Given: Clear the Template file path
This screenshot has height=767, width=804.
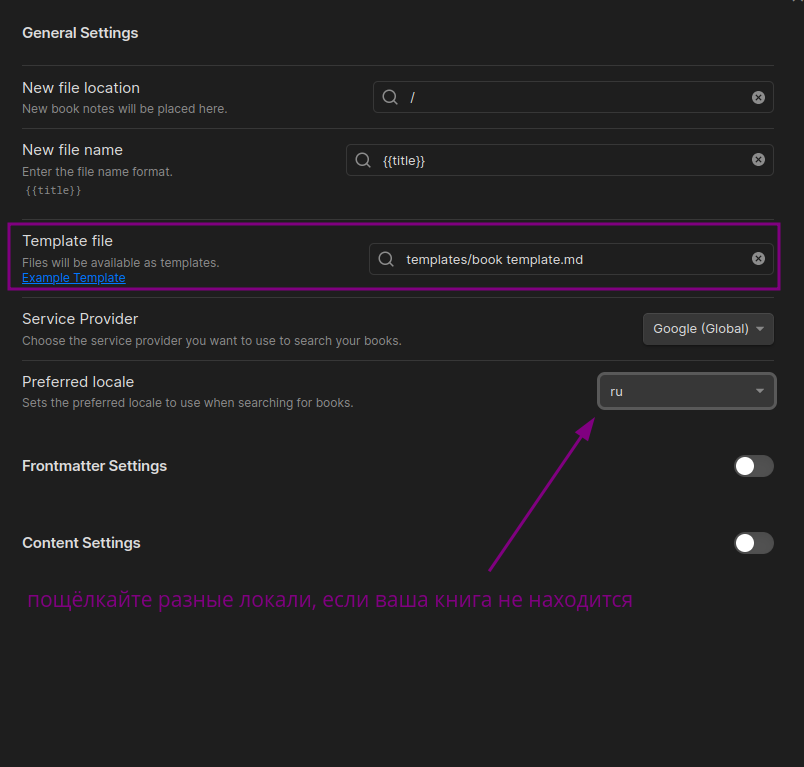Looking at the screenshot, I should 758,258.
